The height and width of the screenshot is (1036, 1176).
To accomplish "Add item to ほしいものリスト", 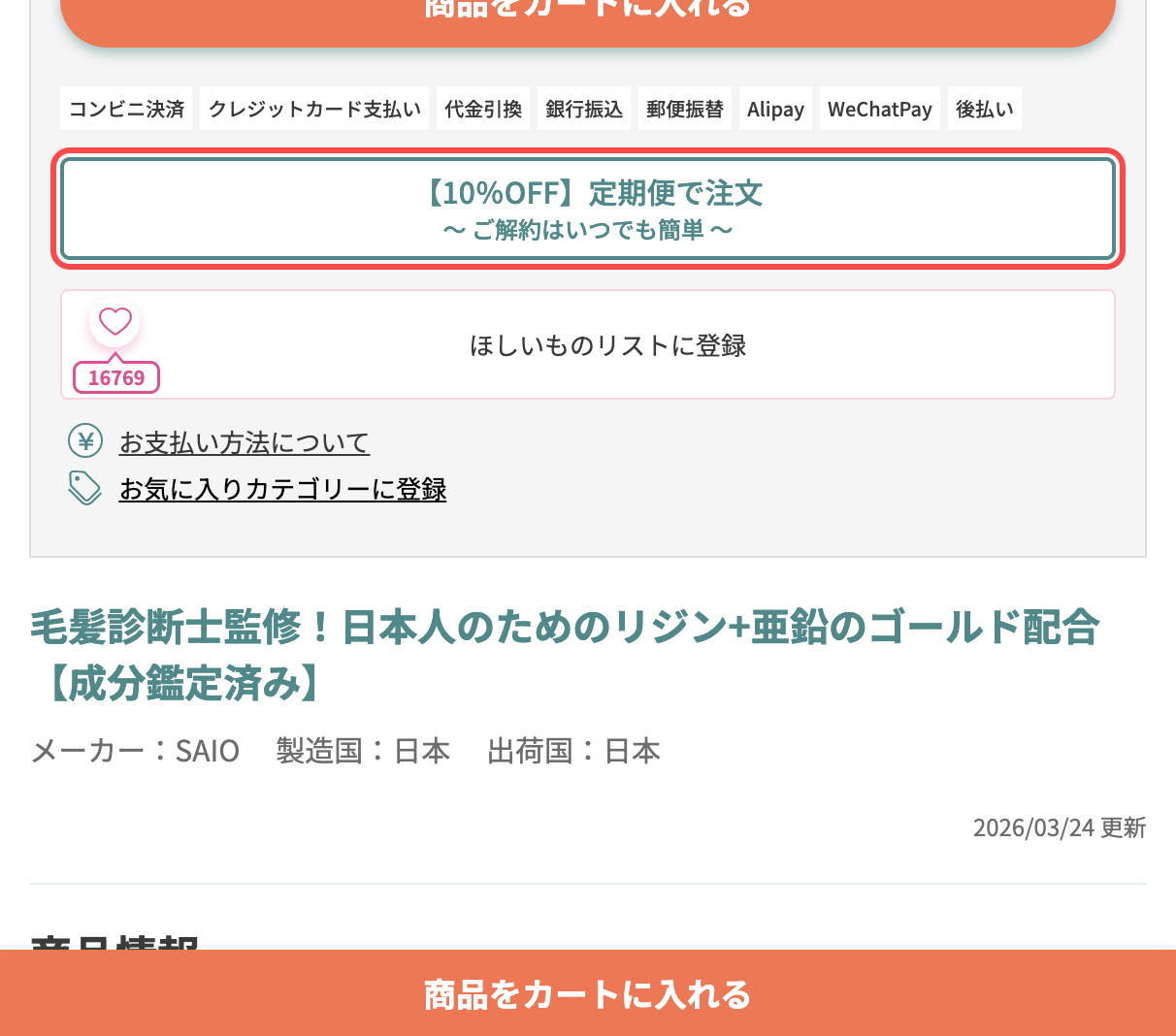I will (x=588, y=344).
